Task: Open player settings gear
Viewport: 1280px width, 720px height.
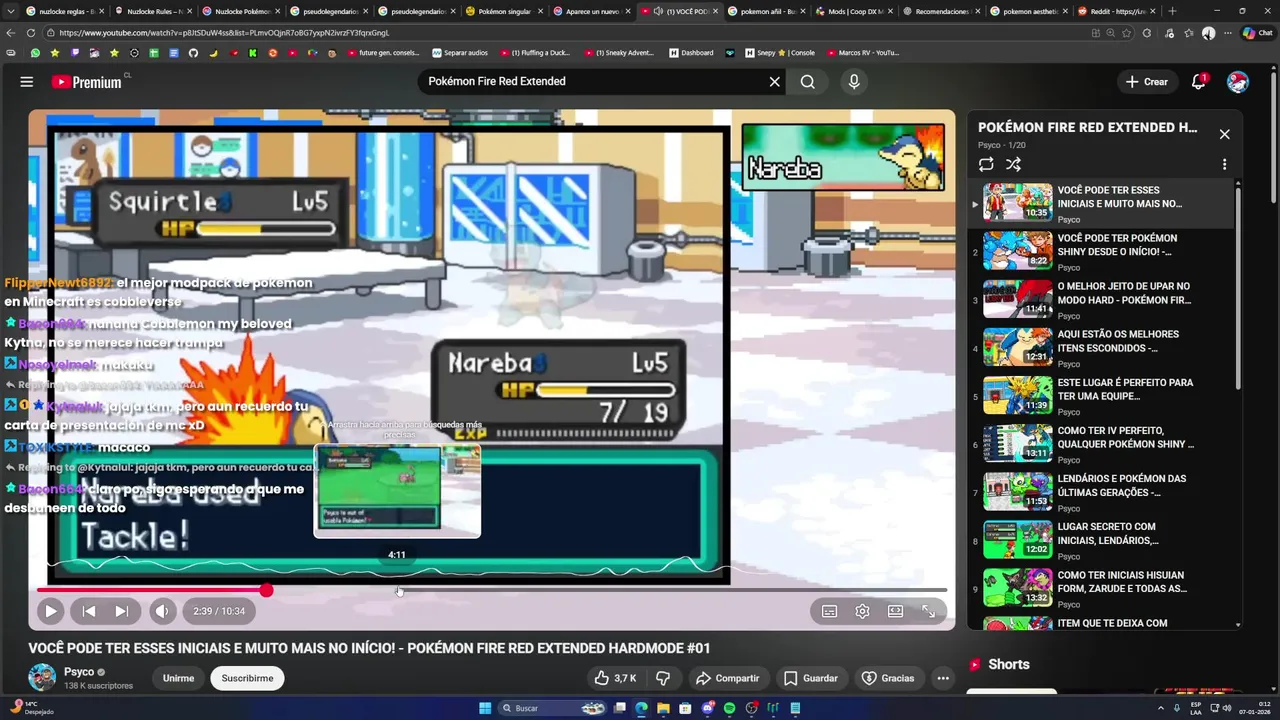Action: tap(862, 611)
